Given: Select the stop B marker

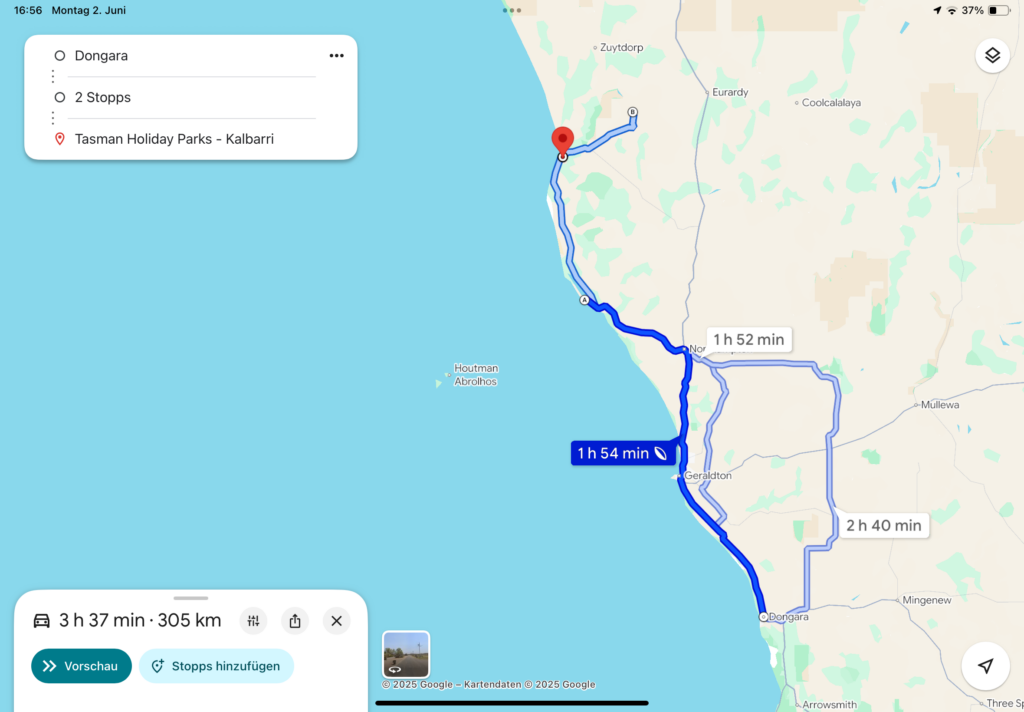Looking at the screenshot, I should click(632, 112).
